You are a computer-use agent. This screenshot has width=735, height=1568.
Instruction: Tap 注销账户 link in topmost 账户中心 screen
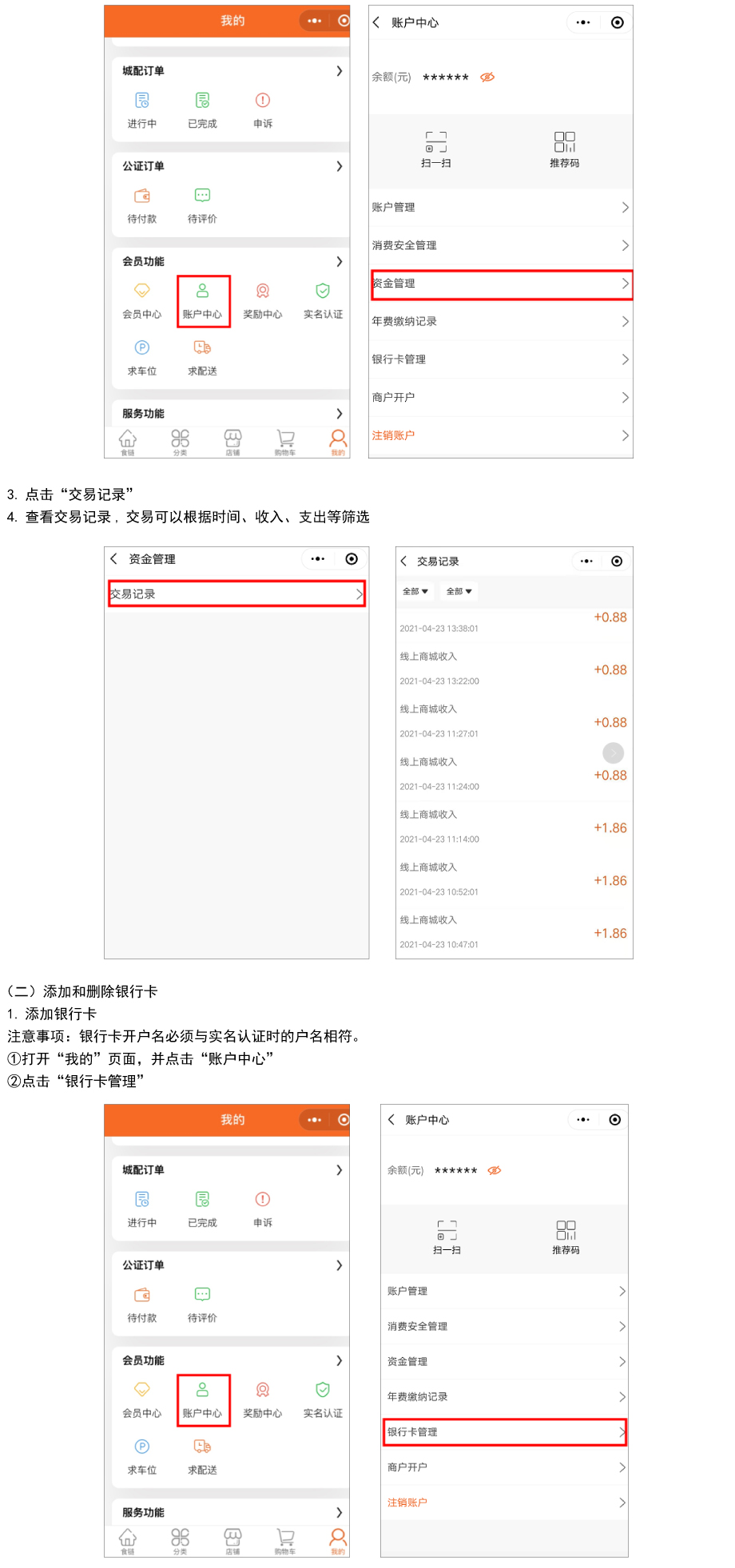tap(393, 436)
